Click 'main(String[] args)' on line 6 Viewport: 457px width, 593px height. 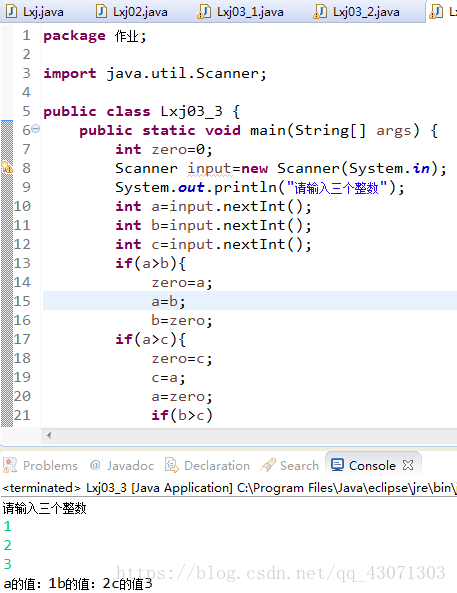pyautogui.click(x=335, y=130)
